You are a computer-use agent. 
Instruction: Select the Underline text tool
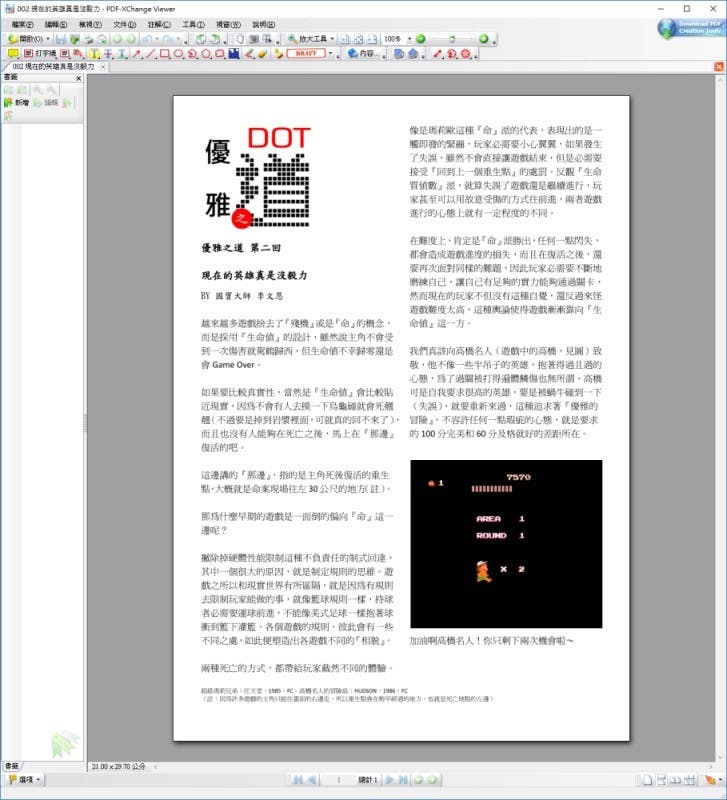click(122, 53)
